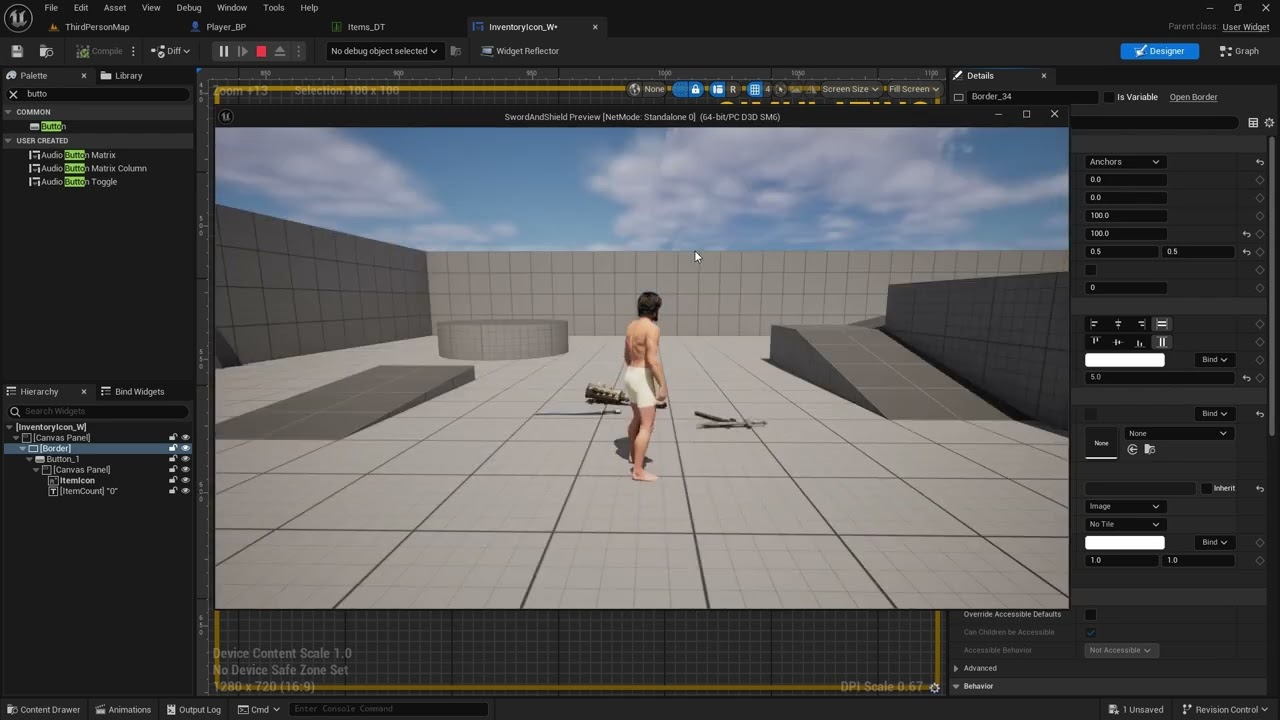
Task: Switch to Library tab
Action: coord(122,76)
